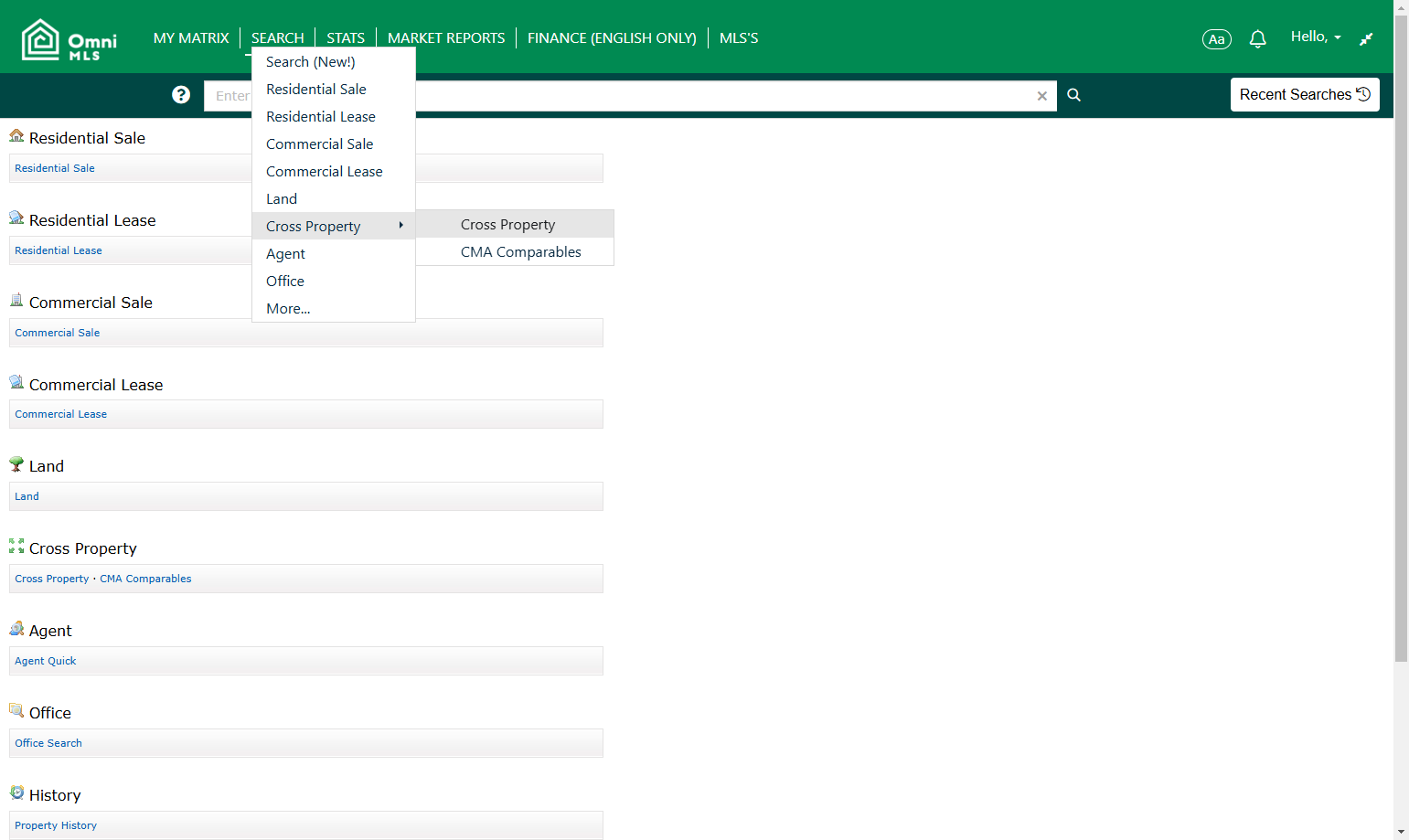Open the Hello user dropdown

pos(1316,37)
